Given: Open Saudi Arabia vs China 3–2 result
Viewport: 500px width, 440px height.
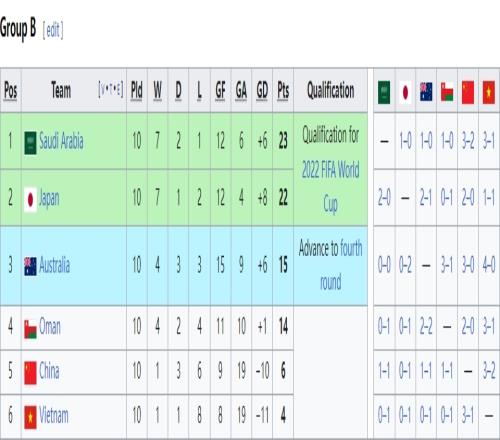Looking at the screenshot, I should [x=468, y=141].
